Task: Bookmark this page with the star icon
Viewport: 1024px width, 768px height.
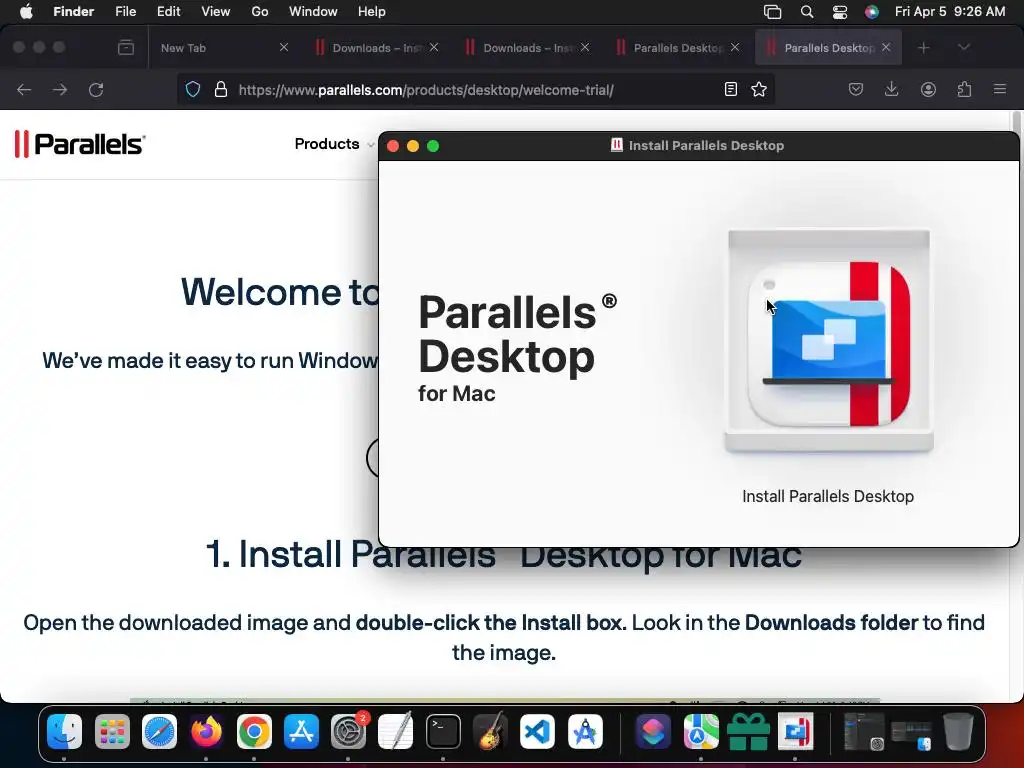Action: [759, 89]
